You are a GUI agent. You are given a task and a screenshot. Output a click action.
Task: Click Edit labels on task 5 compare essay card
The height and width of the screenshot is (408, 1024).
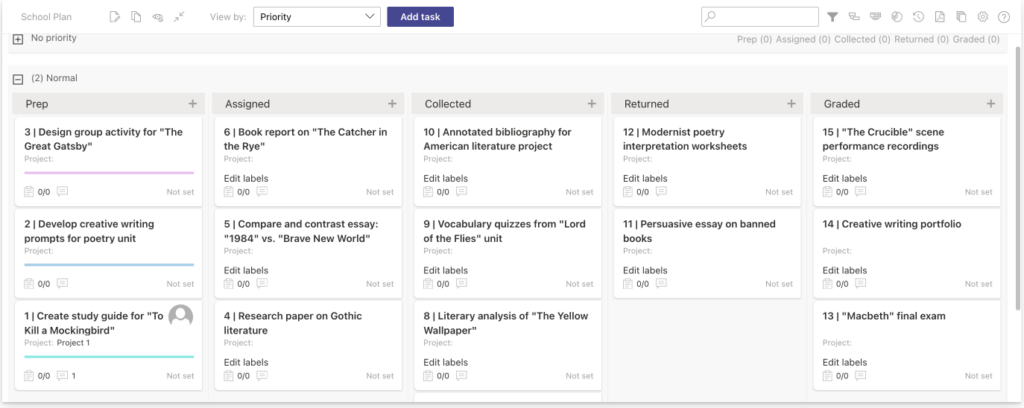pyautogui.click(x=246, y=270)
